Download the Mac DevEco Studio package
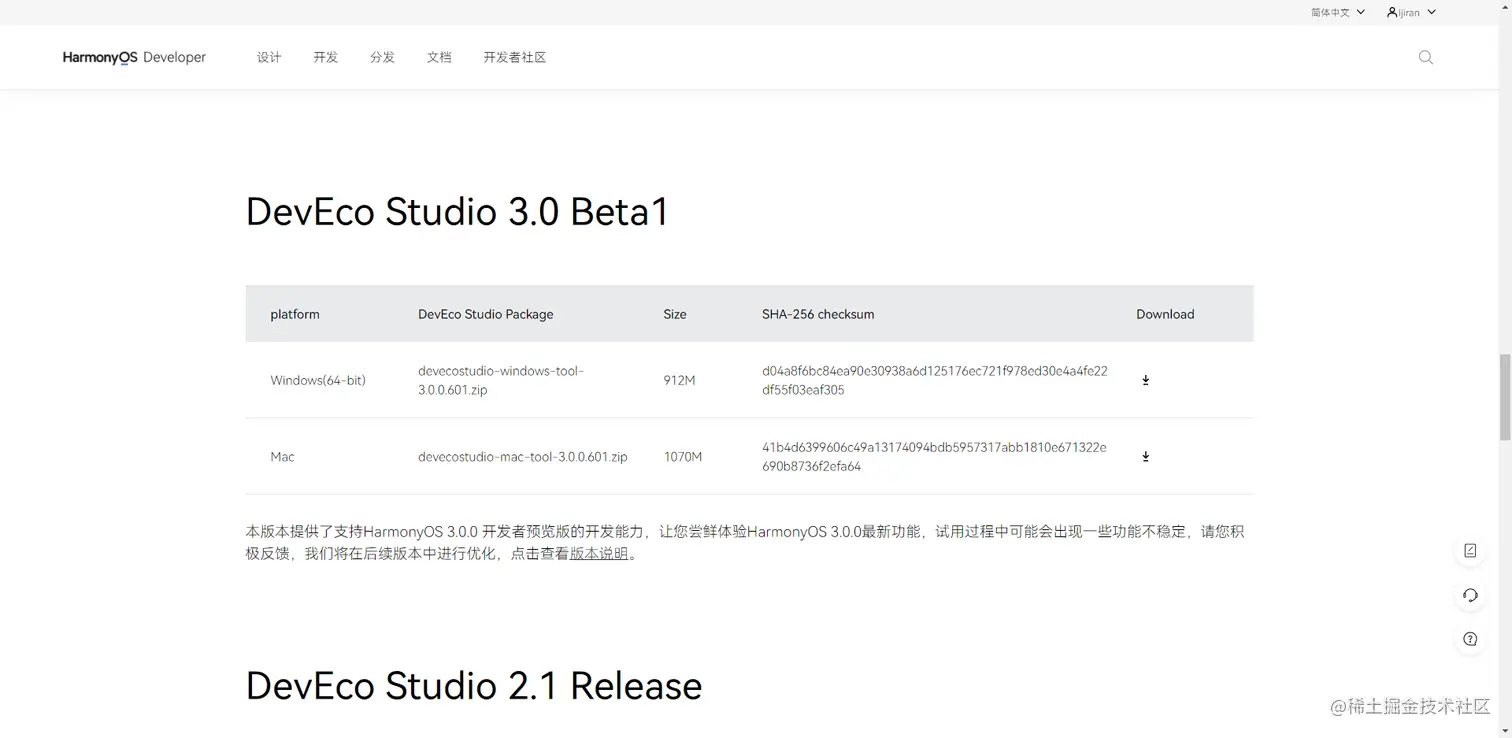 [x=1145, y=457]
